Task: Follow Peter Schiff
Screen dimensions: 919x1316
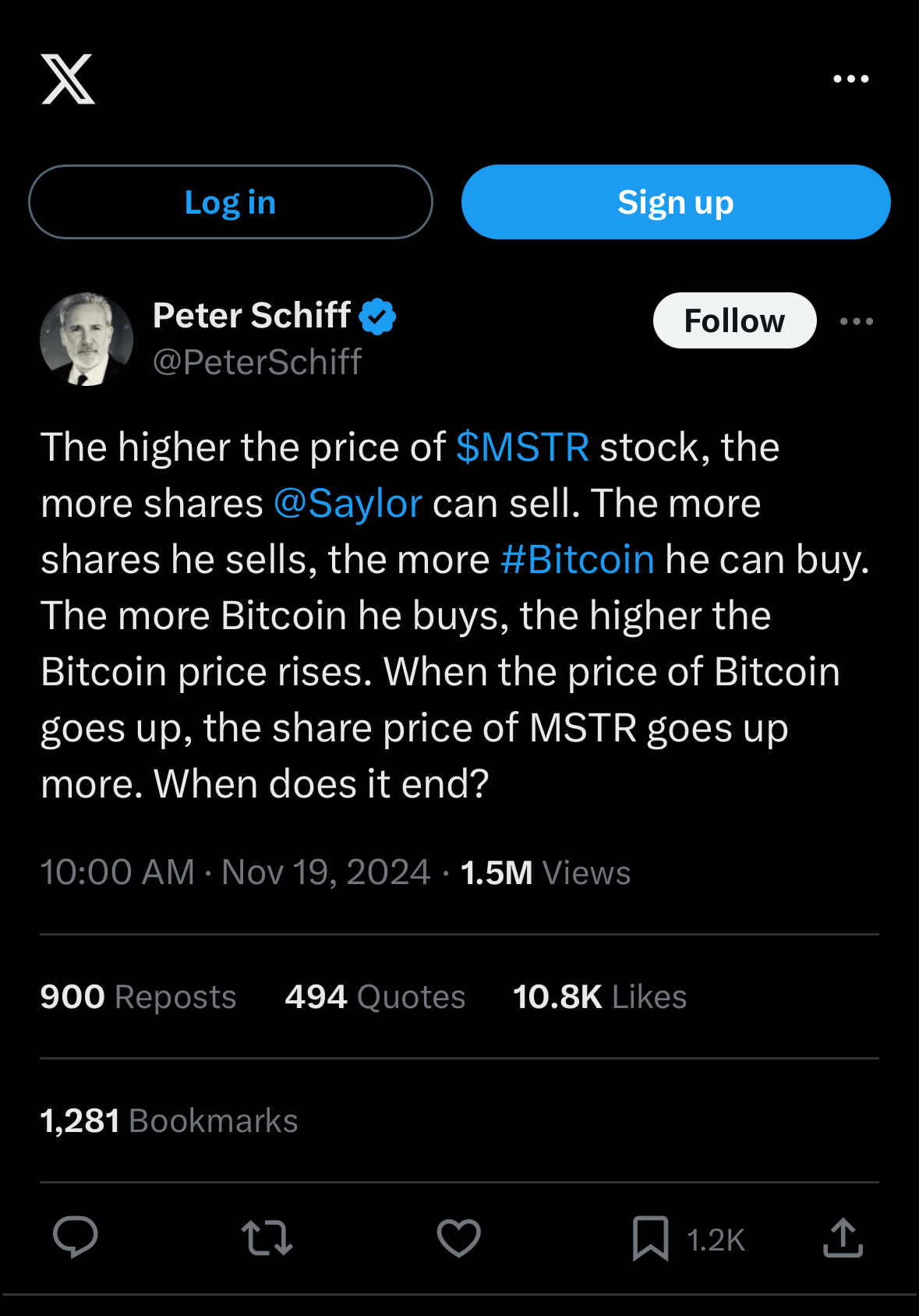Action: (x=733, y=320)
